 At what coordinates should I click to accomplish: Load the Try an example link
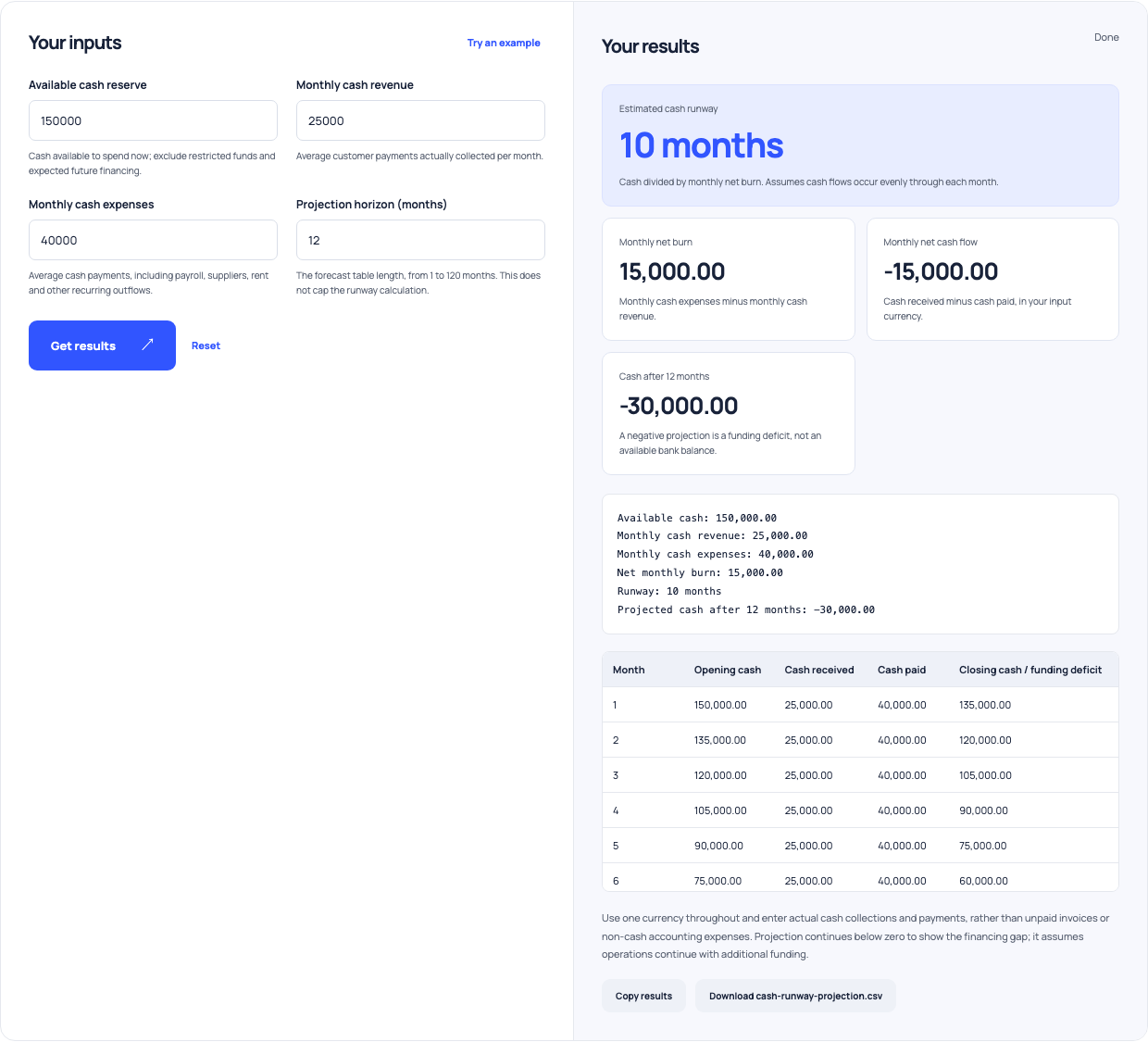[x=504, y=43]
